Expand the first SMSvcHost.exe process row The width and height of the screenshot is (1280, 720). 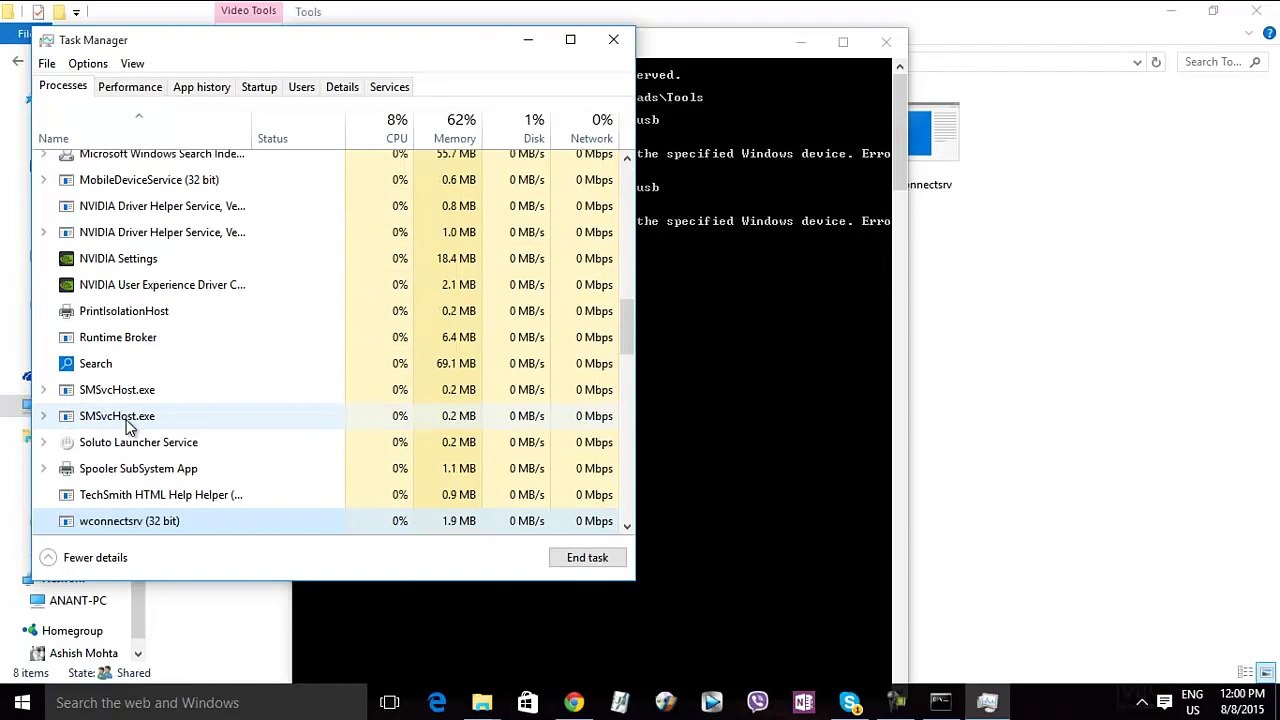tap(43, 390)
